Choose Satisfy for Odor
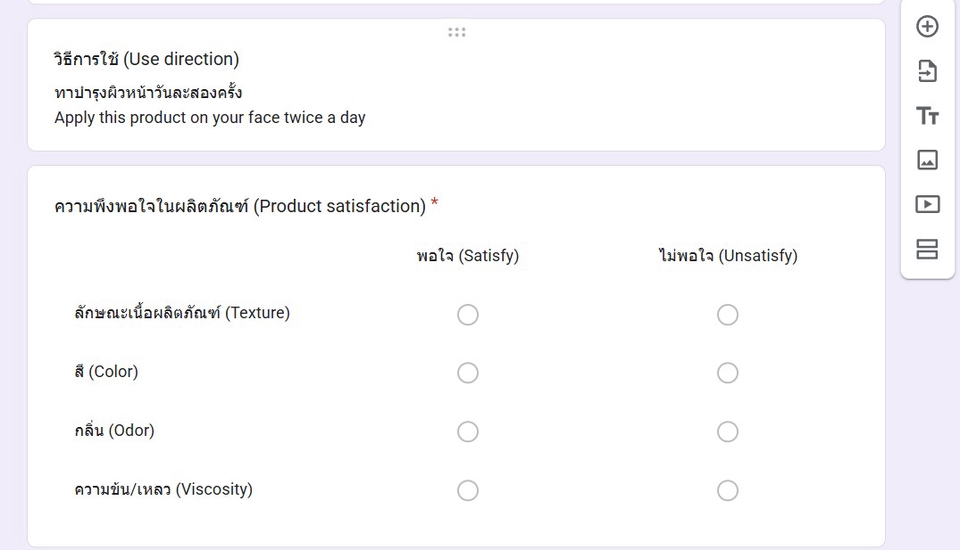Image resolution: width=960 pixels, height=550 pixels. [x=468, y=432]
